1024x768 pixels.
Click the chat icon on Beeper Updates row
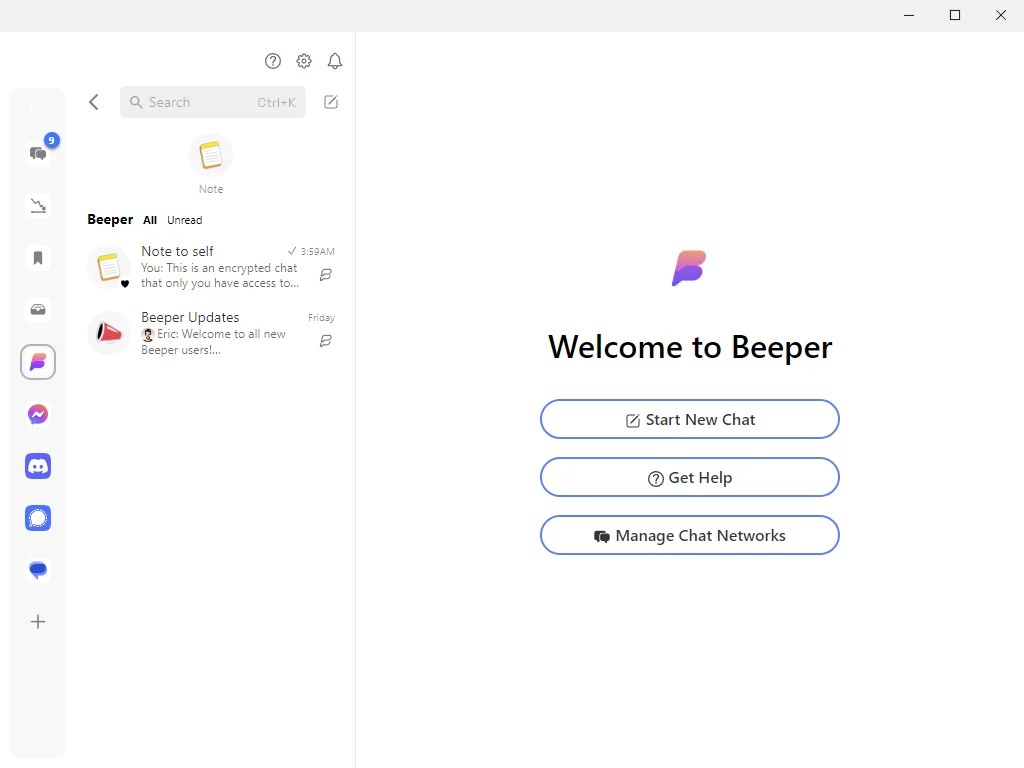[326, 341]
